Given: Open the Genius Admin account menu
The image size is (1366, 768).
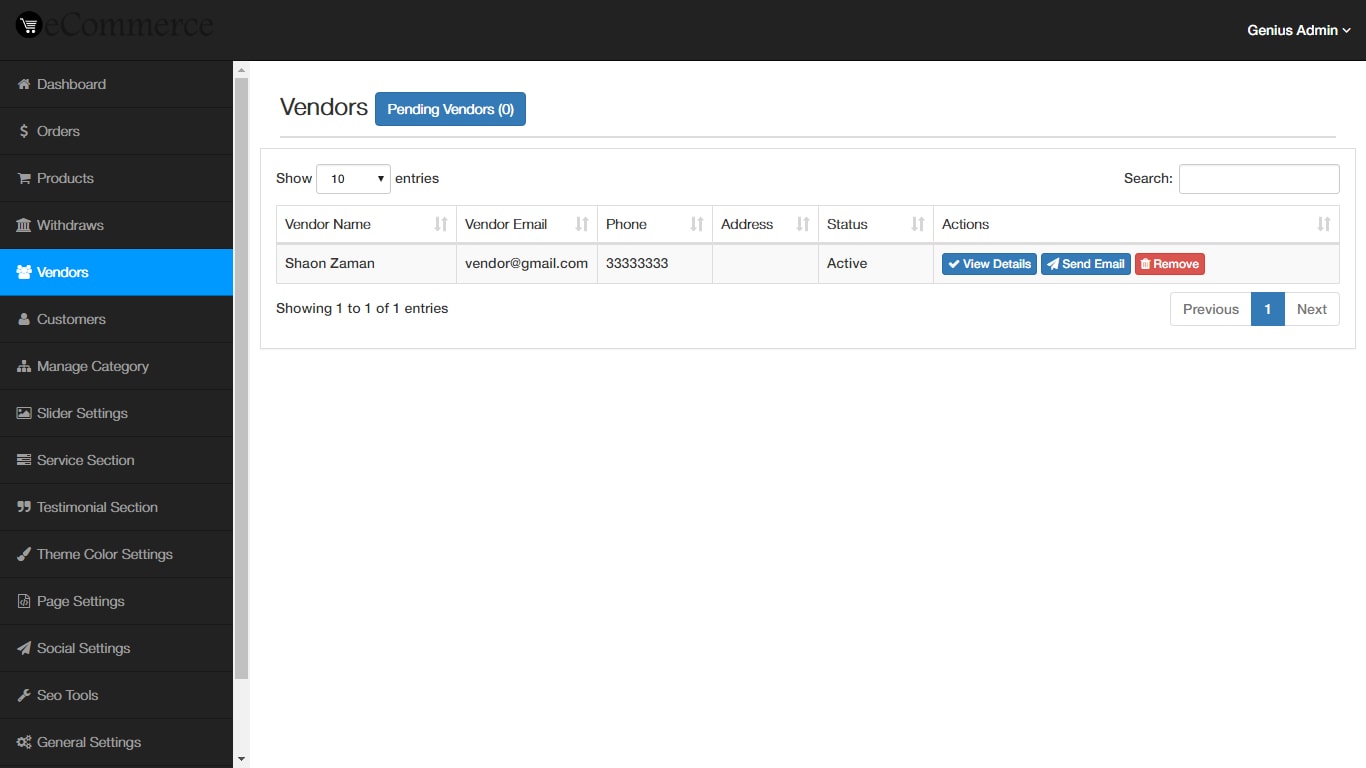Looking at the screenshot, I should (x=1297, y=30).
